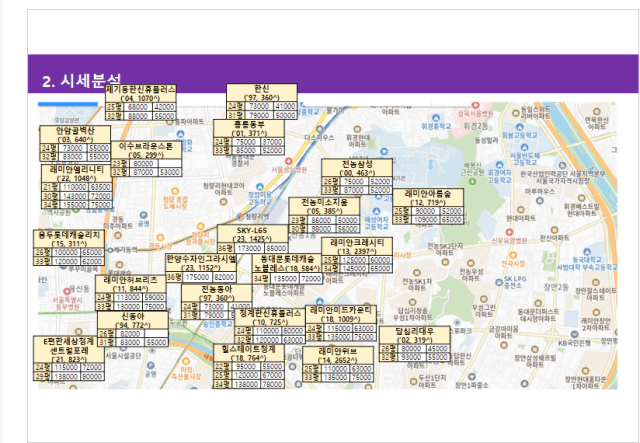Image resolution: width=640 pixels, height=443 pixels.
Task: Click the 전농SK1차 아파트 marker icon
Action: tap(417, 273)
